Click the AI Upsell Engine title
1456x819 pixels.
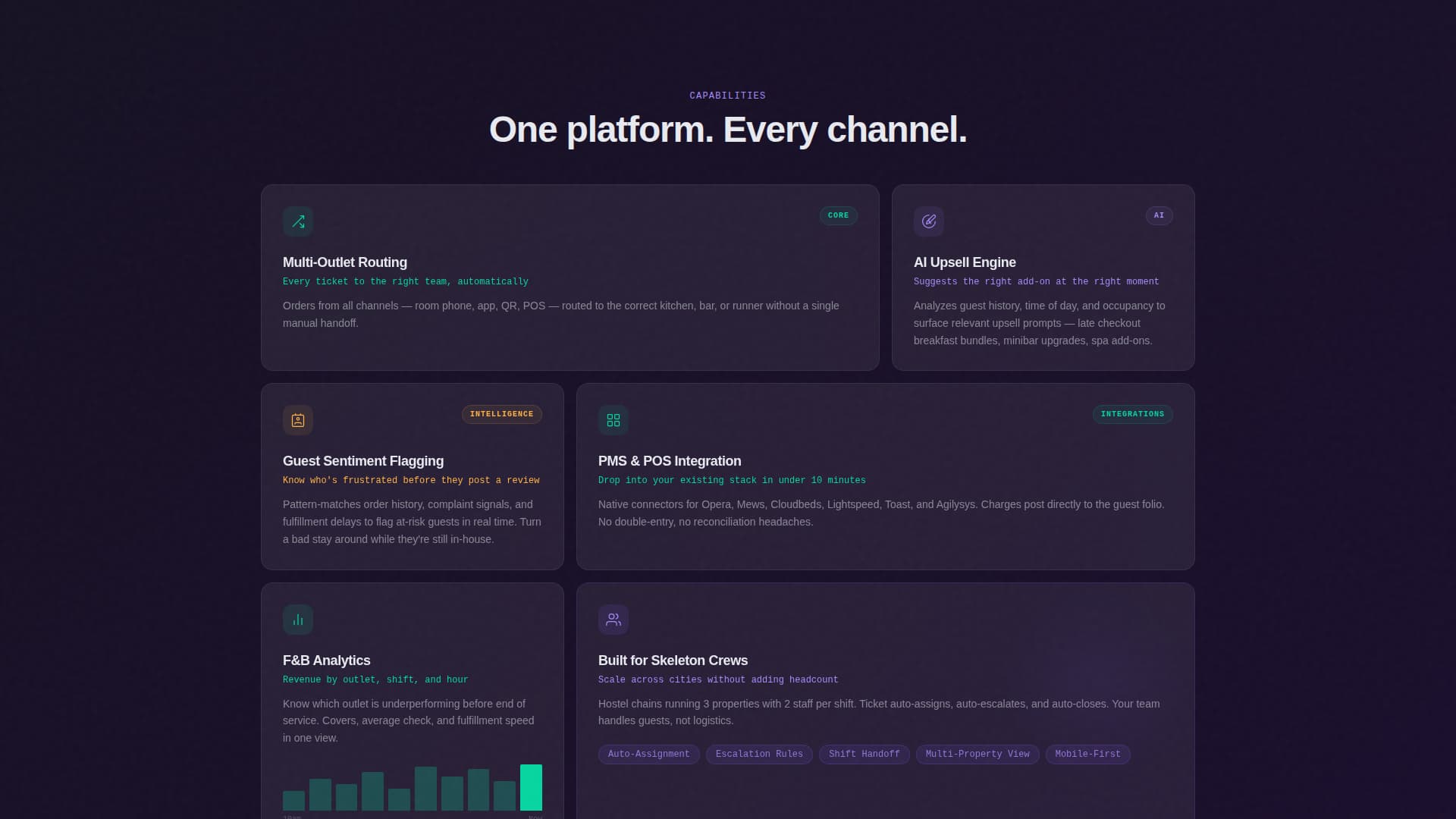(x=965, y=262)
